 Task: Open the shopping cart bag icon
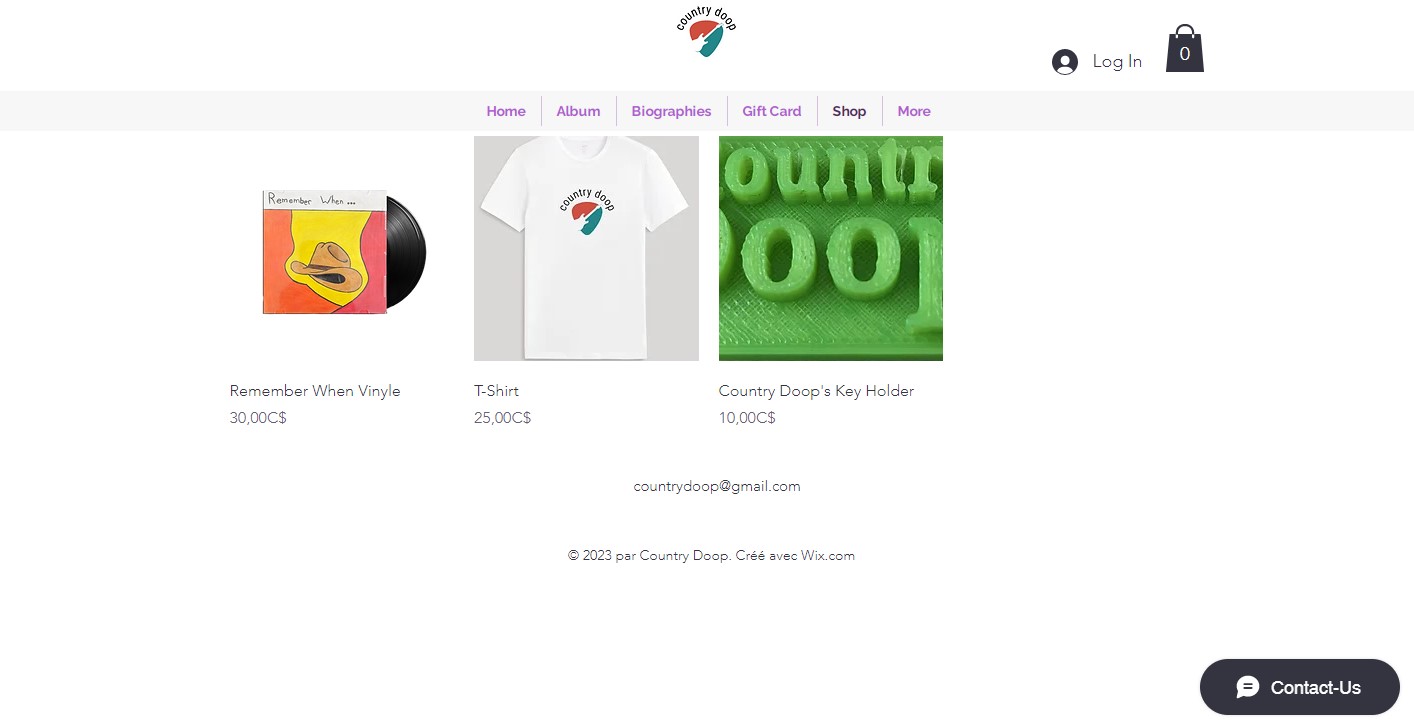pyautogui.click(x=1184, y=48)
